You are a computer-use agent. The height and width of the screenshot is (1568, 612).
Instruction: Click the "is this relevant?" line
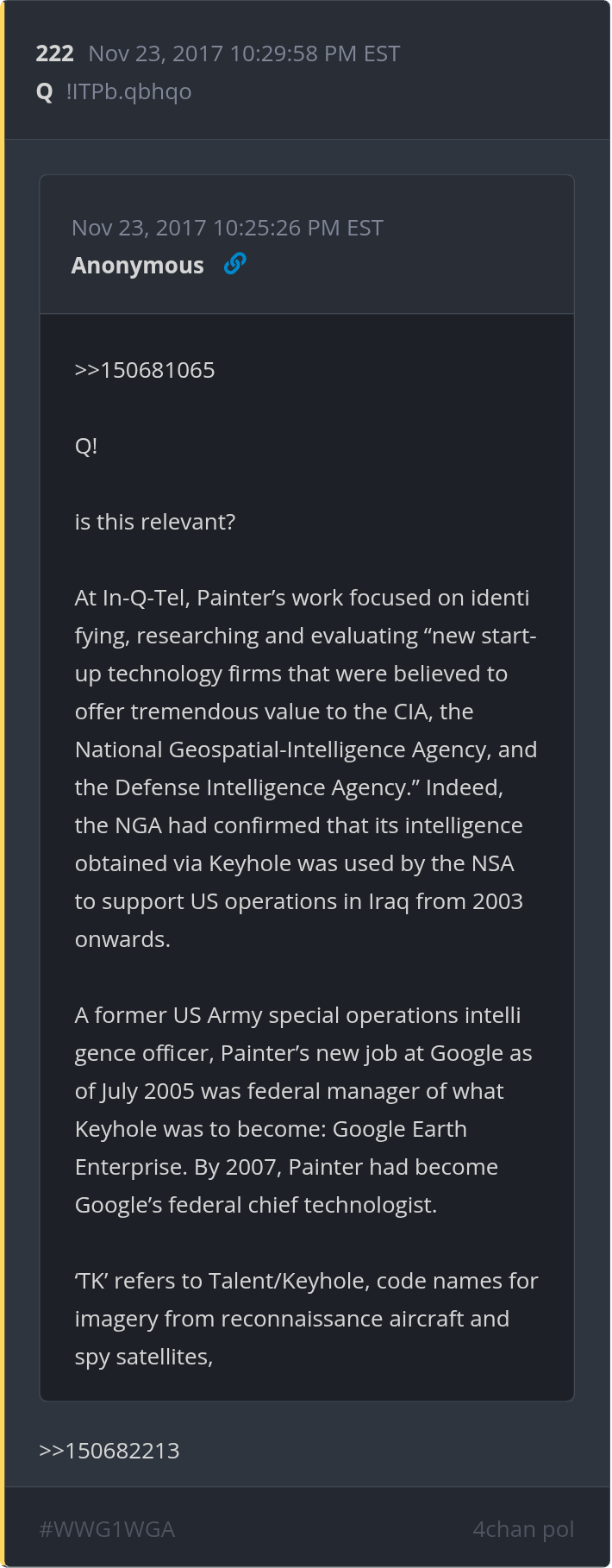[x=155, y=522]
